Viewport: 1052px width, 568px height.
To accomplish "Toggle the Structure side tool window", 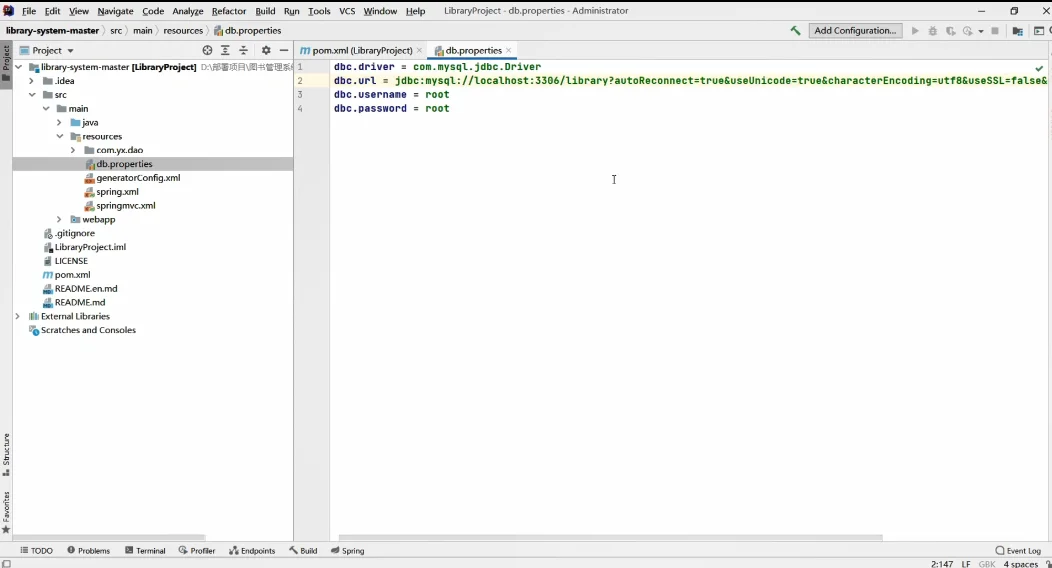I will click(x=6, y=455).
